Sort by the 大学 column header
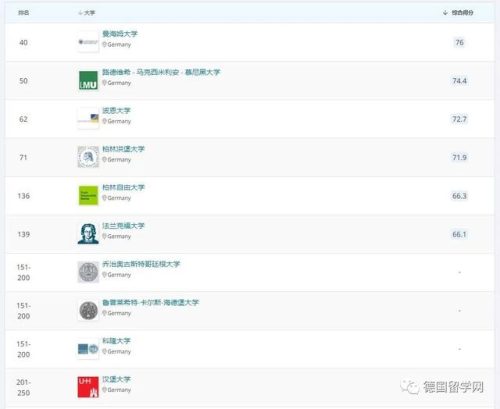Image resolution: width=500 pixels, height=409 pixels. coord(87,13)
